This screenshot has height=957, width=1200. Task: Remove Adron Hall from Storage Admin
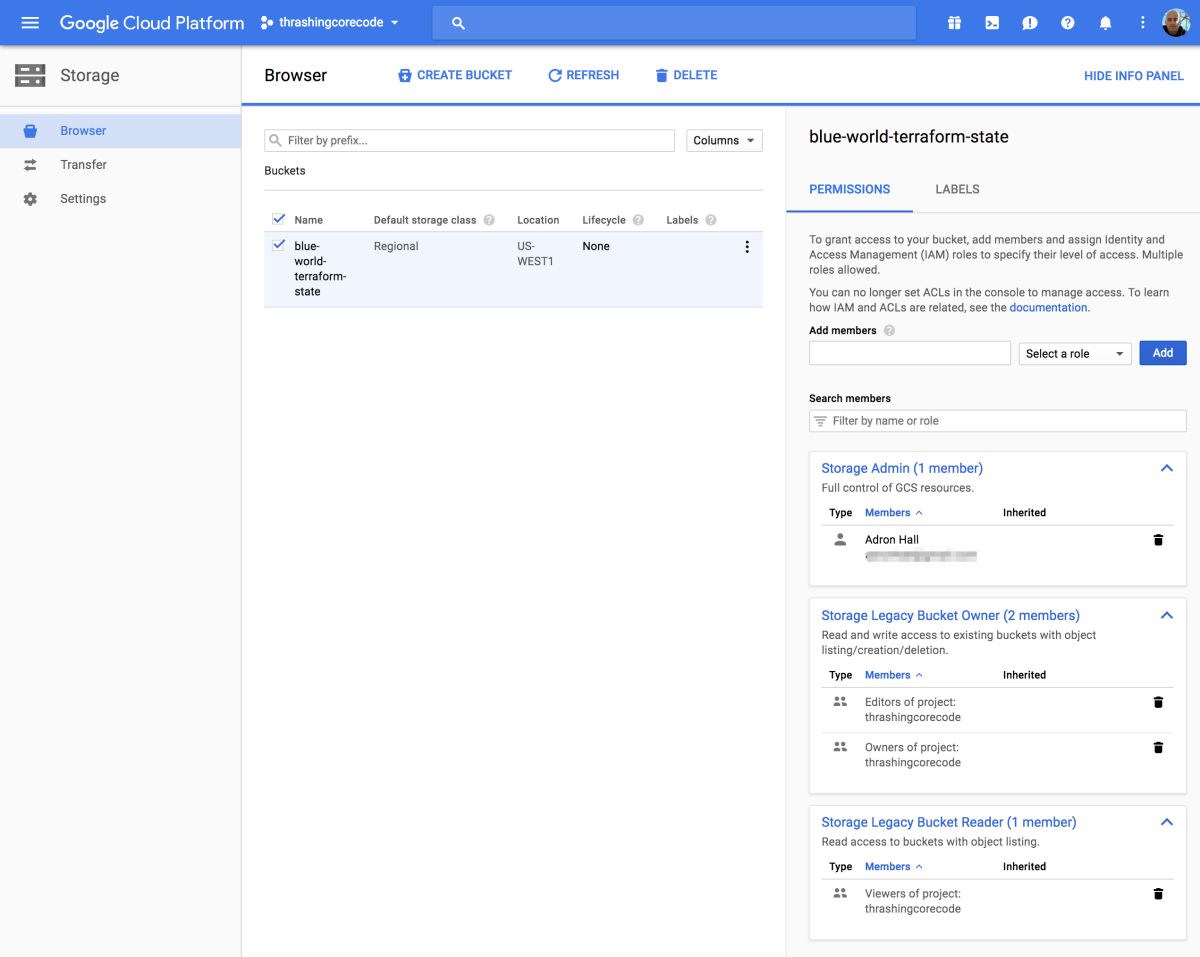[1158, 540]
